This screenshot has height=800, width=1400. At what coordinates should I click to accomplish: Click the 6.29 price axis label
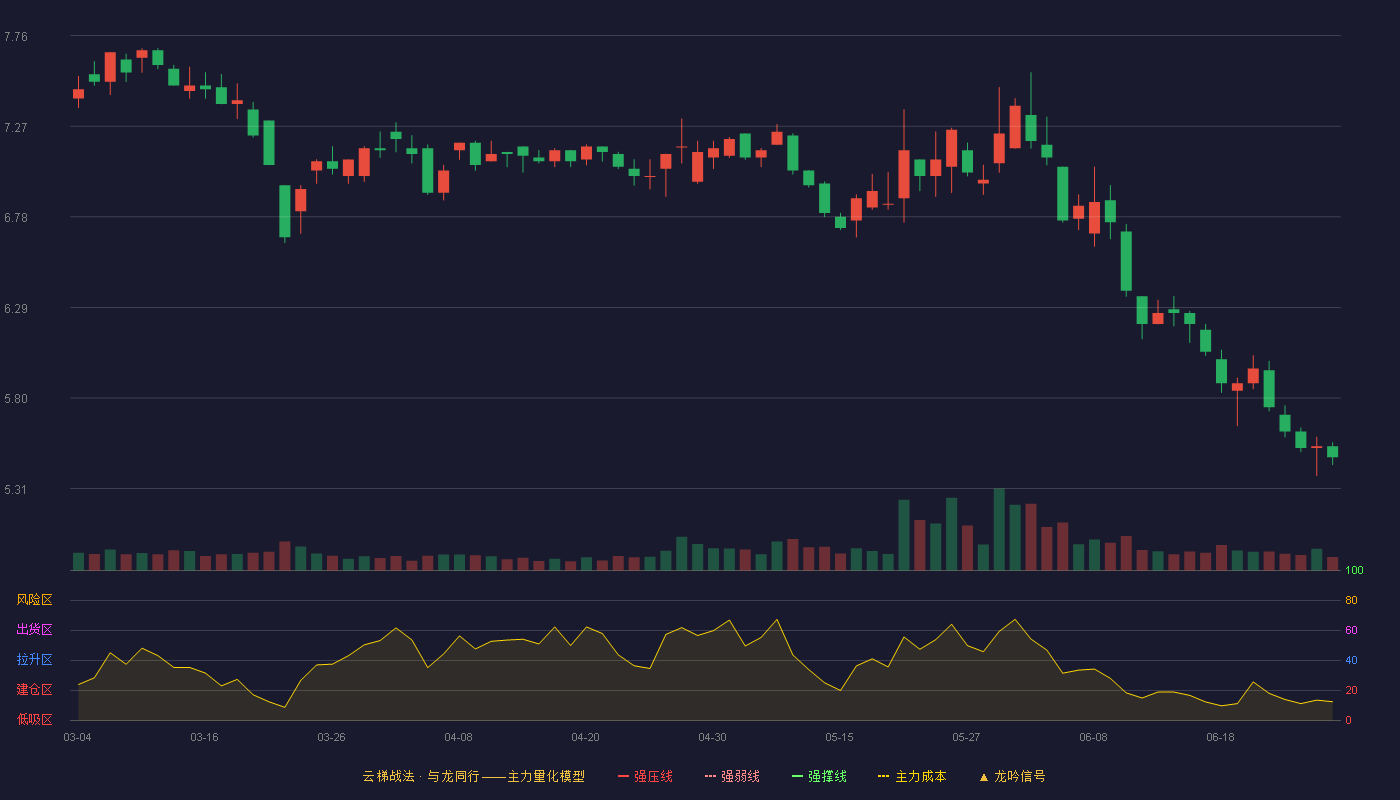[x=16, y=309]
